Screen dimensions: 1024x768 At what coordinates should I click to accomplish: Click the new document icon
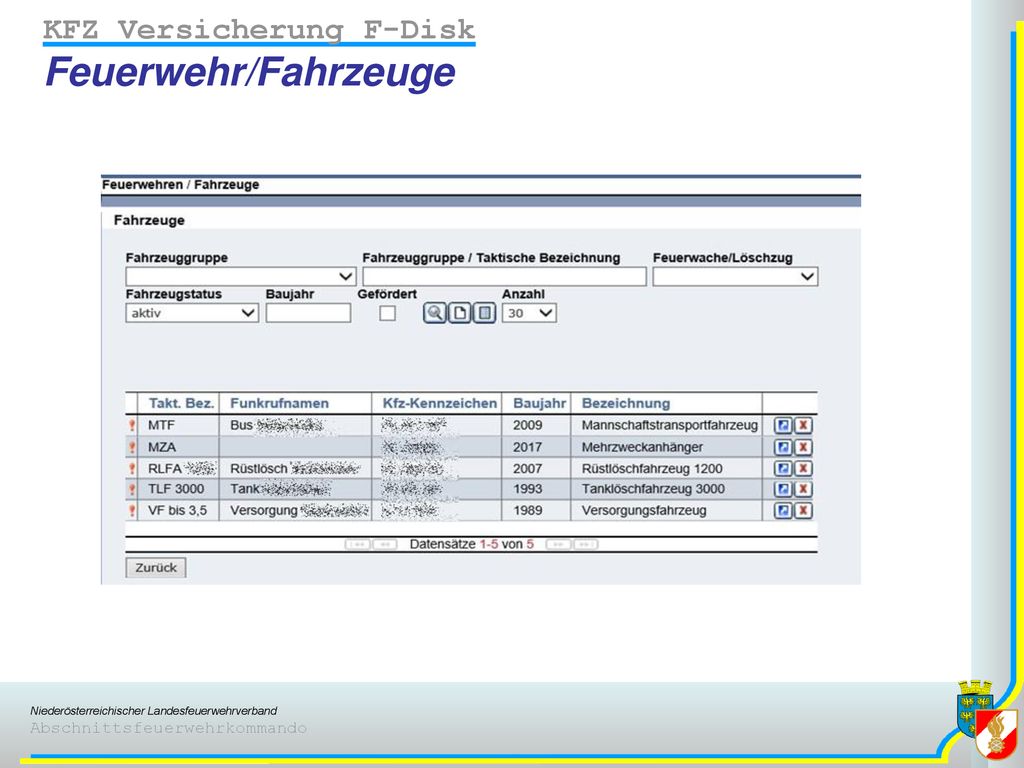[460, 313]
